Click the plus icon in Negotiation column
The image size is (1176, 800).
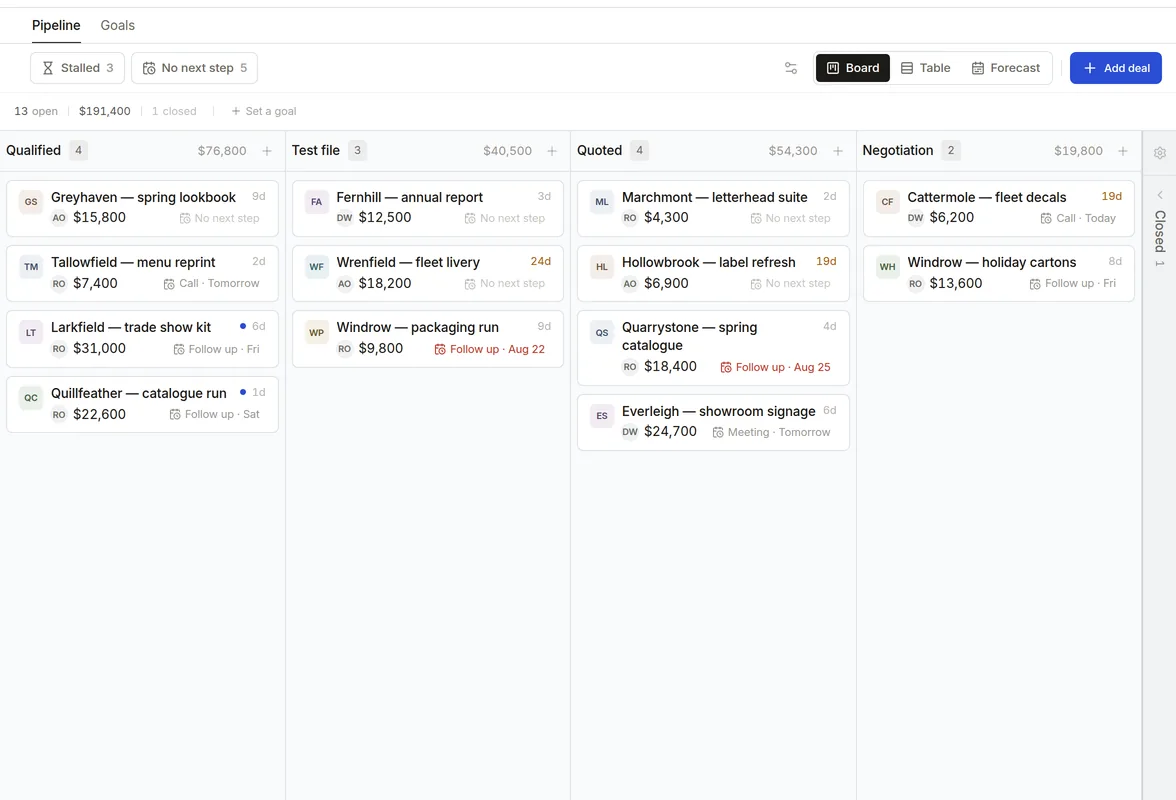tap(1123, 151)
